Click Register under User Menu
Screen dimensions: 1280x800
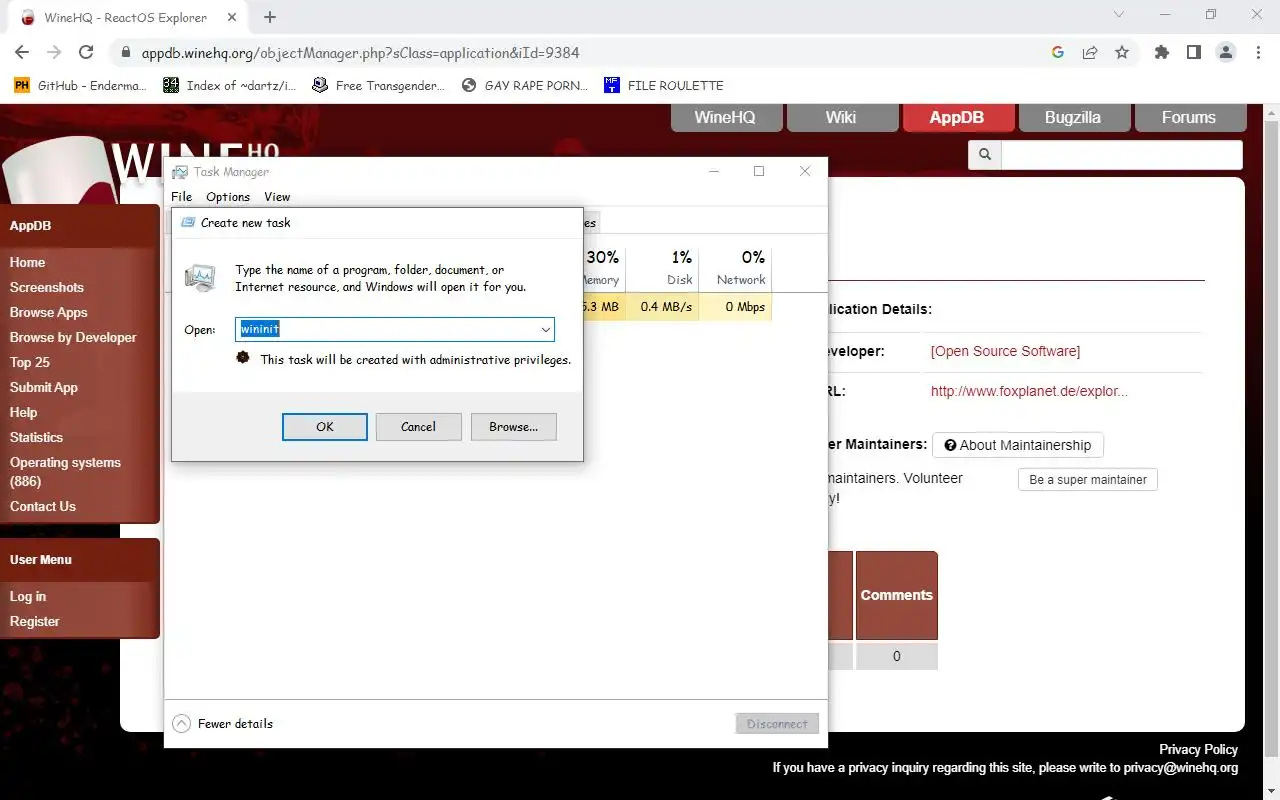tap(35, 621)
